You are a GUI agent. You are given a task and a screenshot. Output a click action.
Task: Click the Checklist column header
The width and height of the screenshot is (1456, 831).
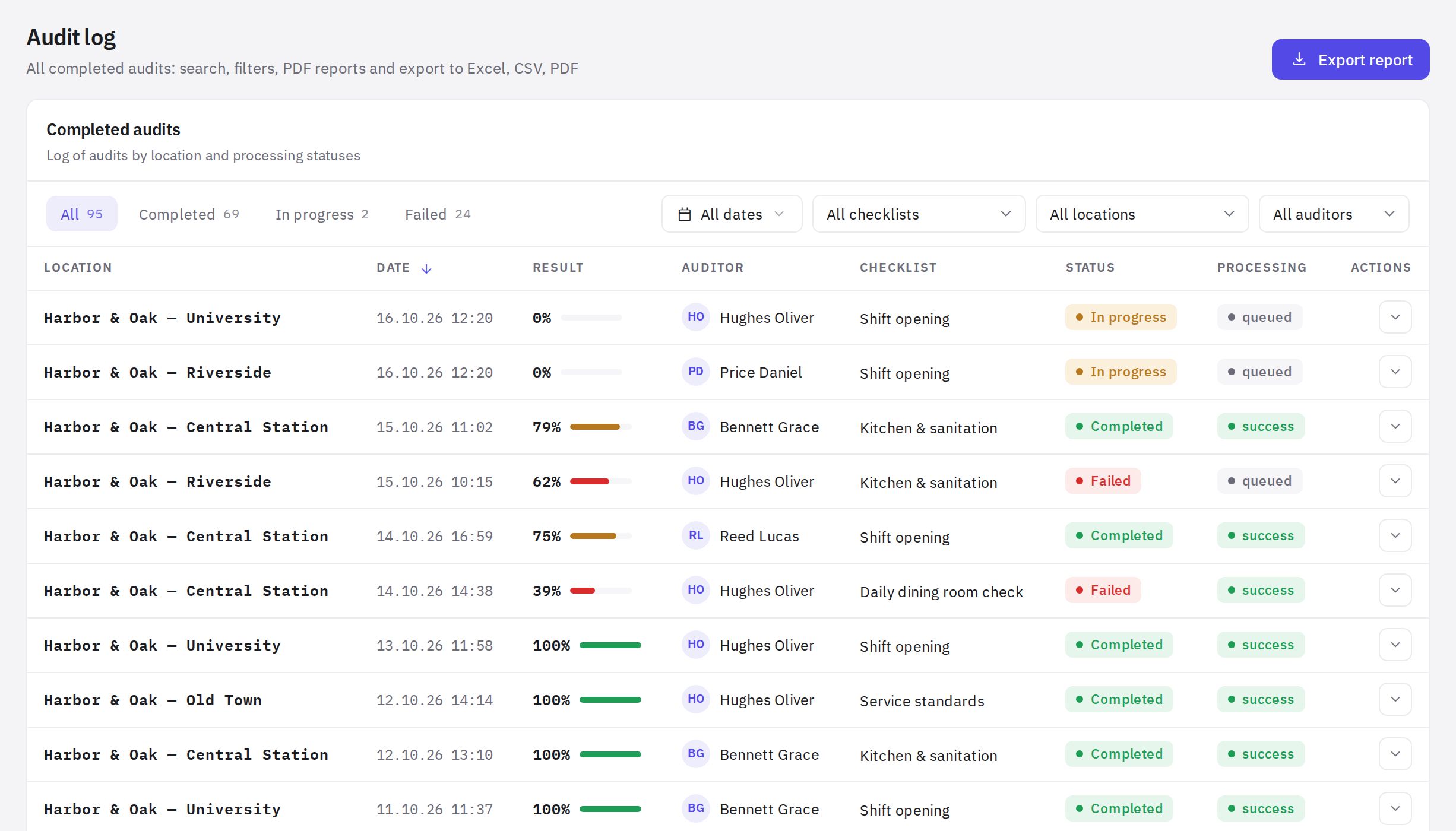click(x=898, y=268)
